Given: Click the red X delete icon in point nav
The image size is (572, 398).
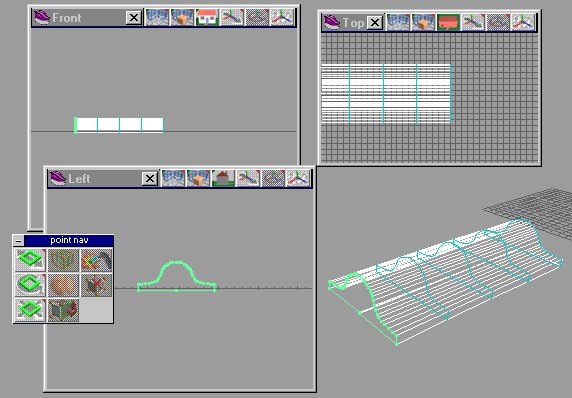Looking at the screenshot, I should (x=96, y=285).
